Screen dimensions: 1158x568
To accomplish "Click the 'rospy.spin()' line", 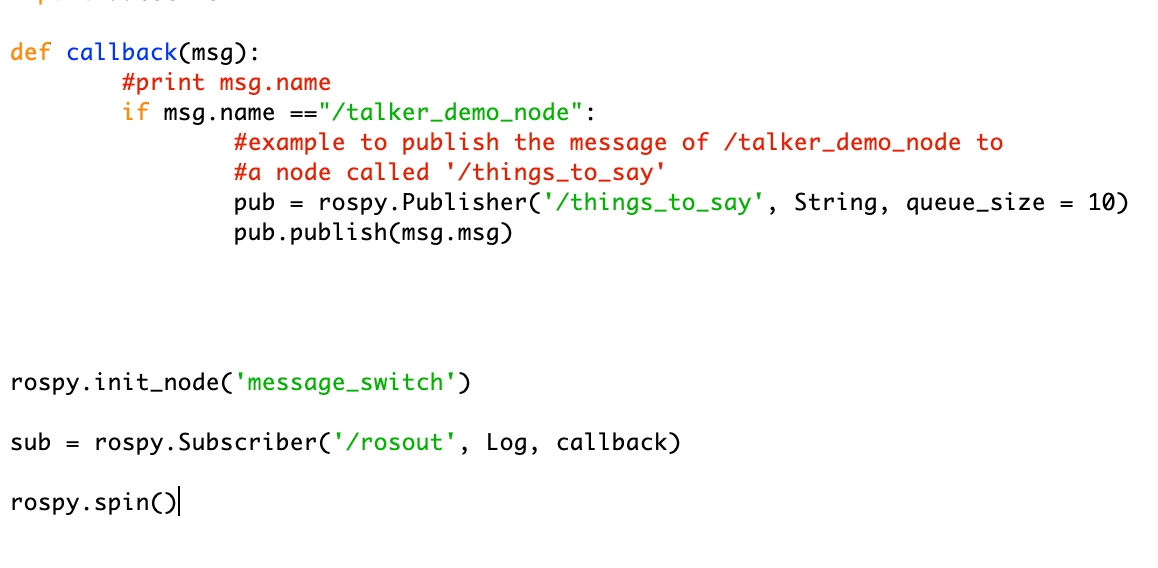I will [x=94, y=503].
